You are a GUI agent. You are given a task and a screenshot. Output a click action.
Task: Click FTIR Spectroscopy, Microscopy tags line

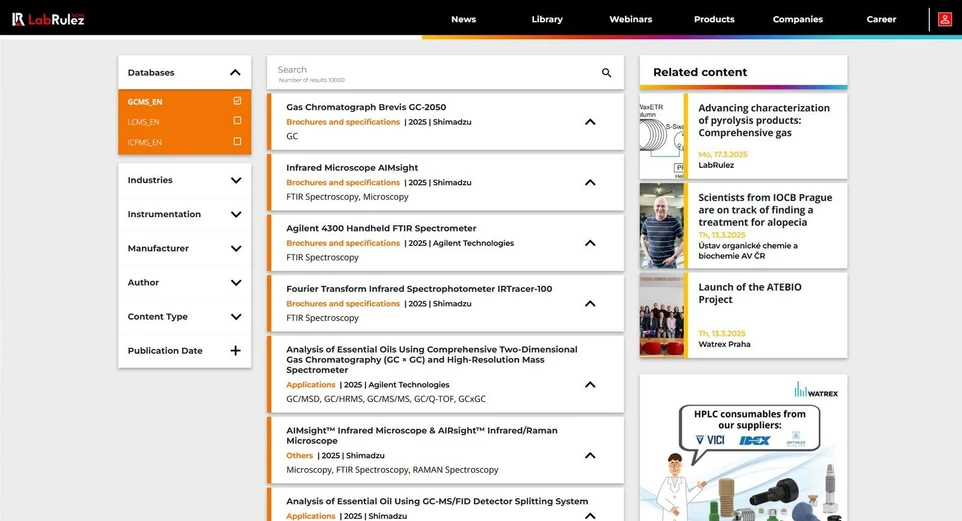click(347, 197)
